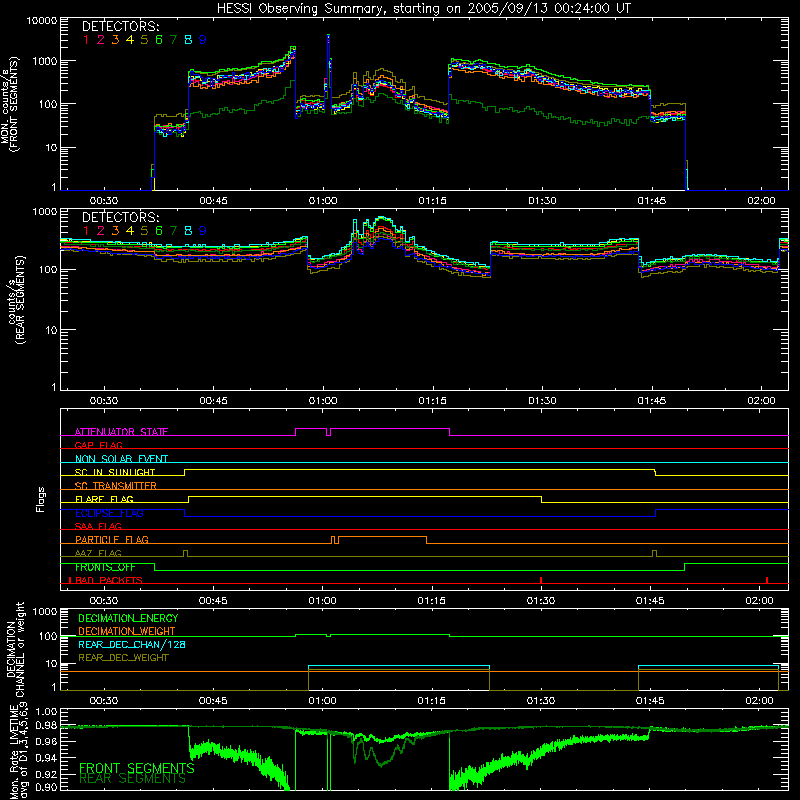The width and height of the screenshot is (800, 800).
Task: Select detector 1 label in rear segments legend
Action: 86,231
